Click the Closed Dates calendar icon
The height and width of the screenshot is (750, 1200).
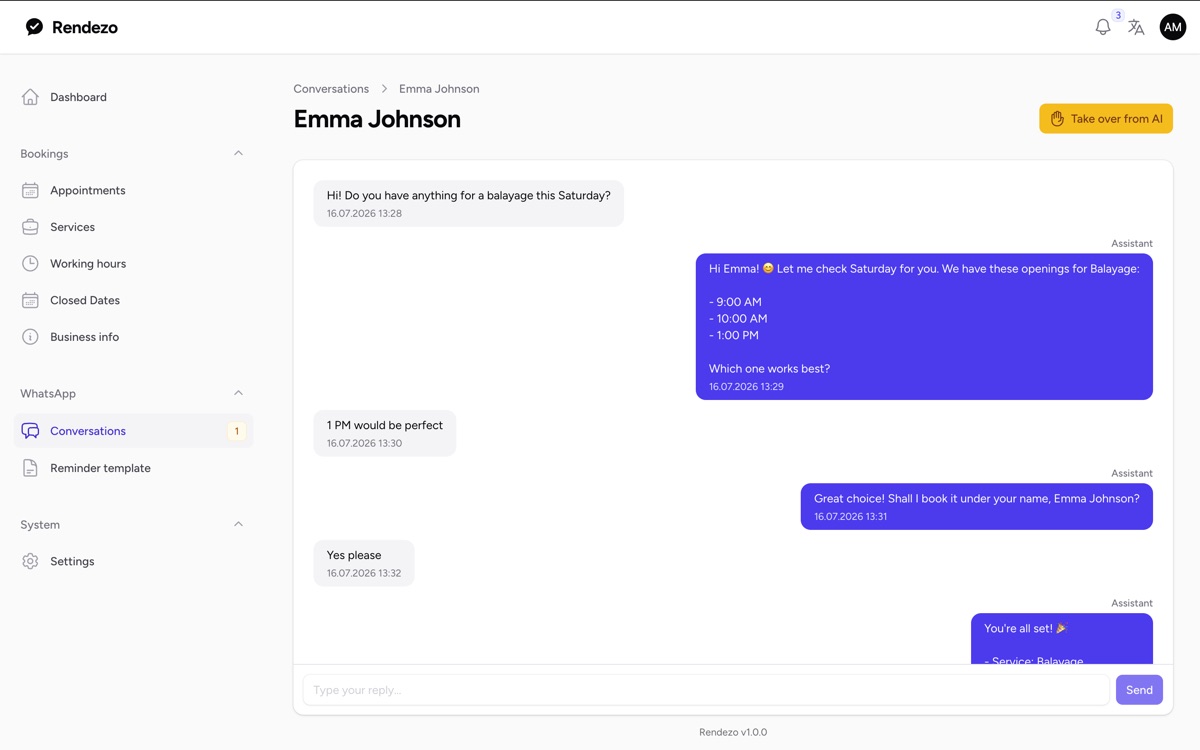30,300
